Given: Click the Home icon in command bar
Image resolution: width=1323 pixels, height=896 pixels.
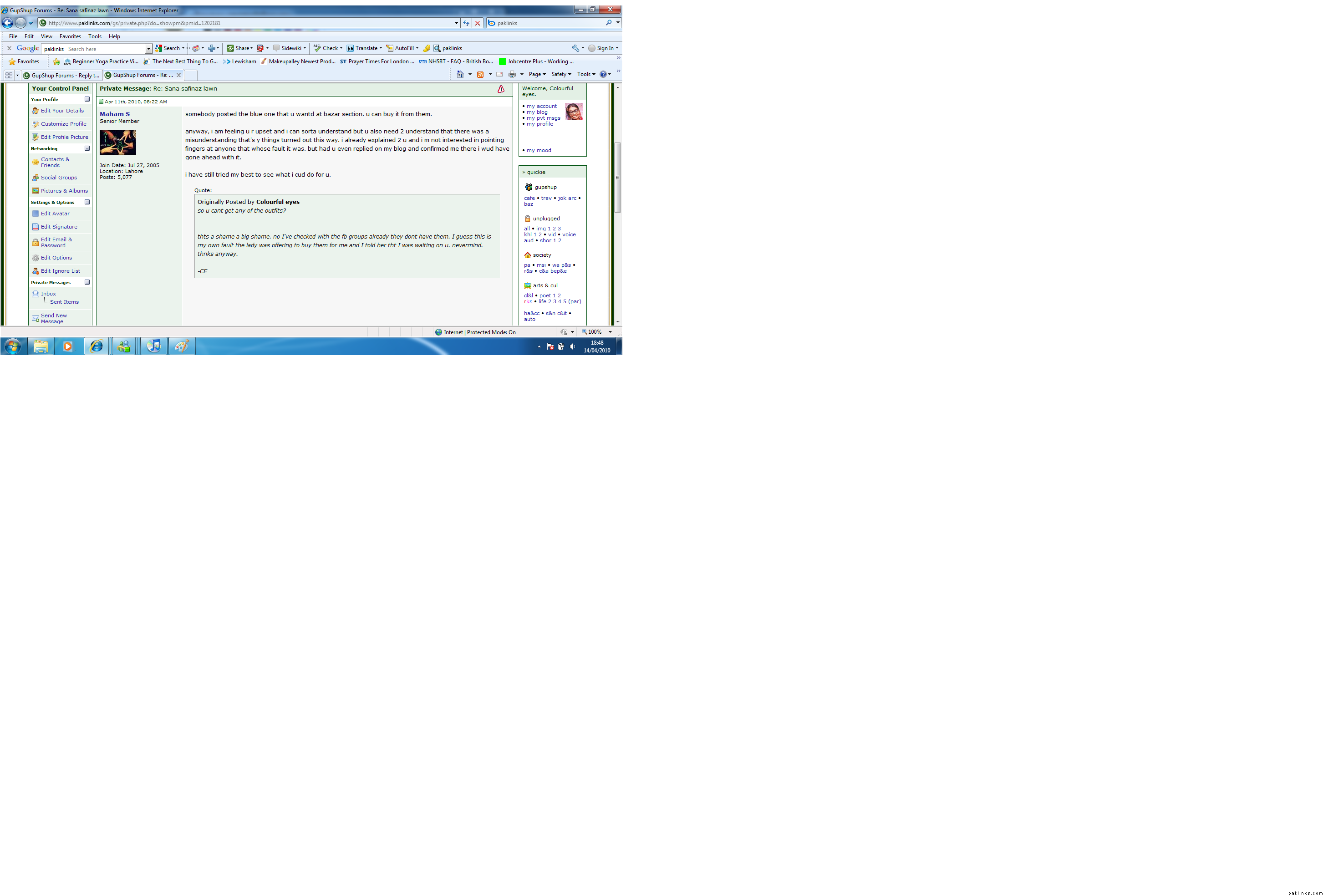Looking at the screenshot, I should (460, 75).
